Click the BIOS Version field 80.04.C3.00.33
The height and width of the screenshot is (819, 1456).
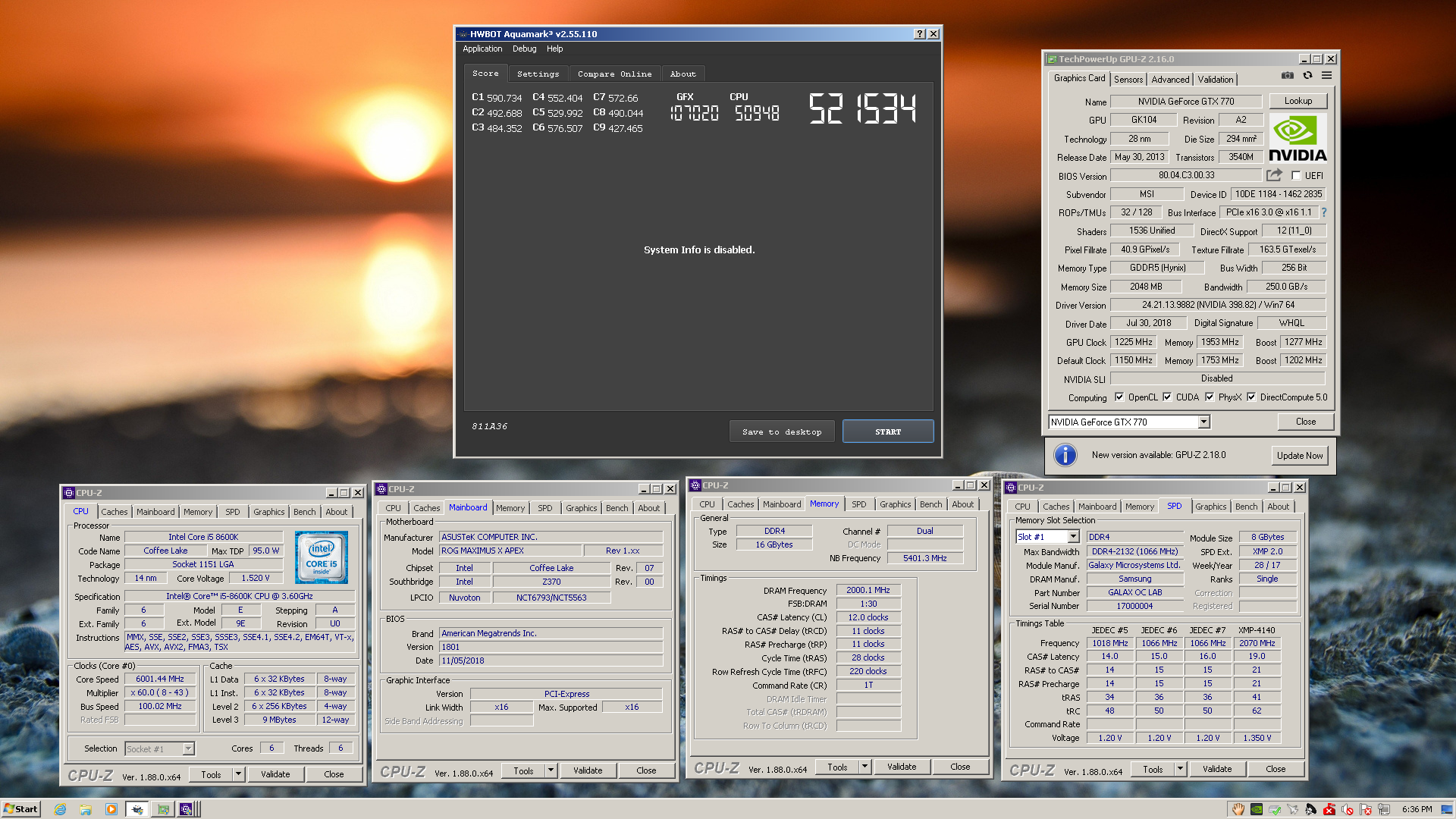point(1186,176)
